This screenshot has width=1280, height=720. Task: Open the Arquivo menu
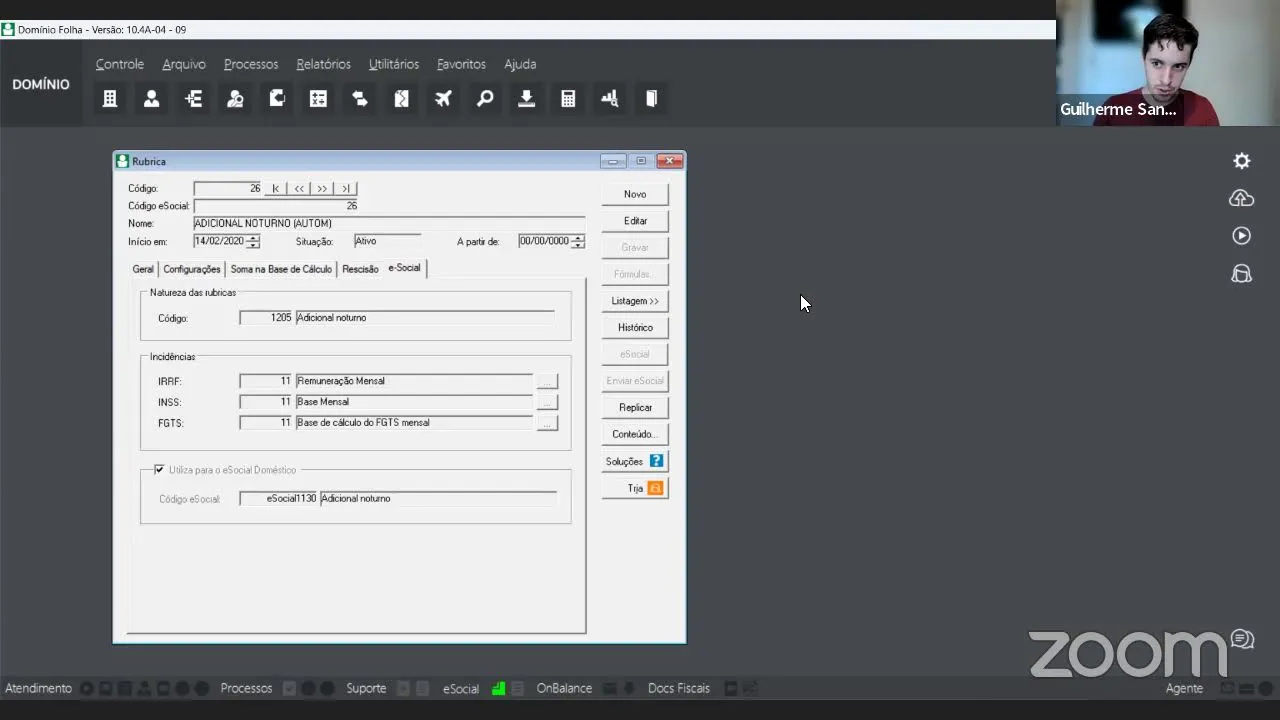(x=184, y=64)
